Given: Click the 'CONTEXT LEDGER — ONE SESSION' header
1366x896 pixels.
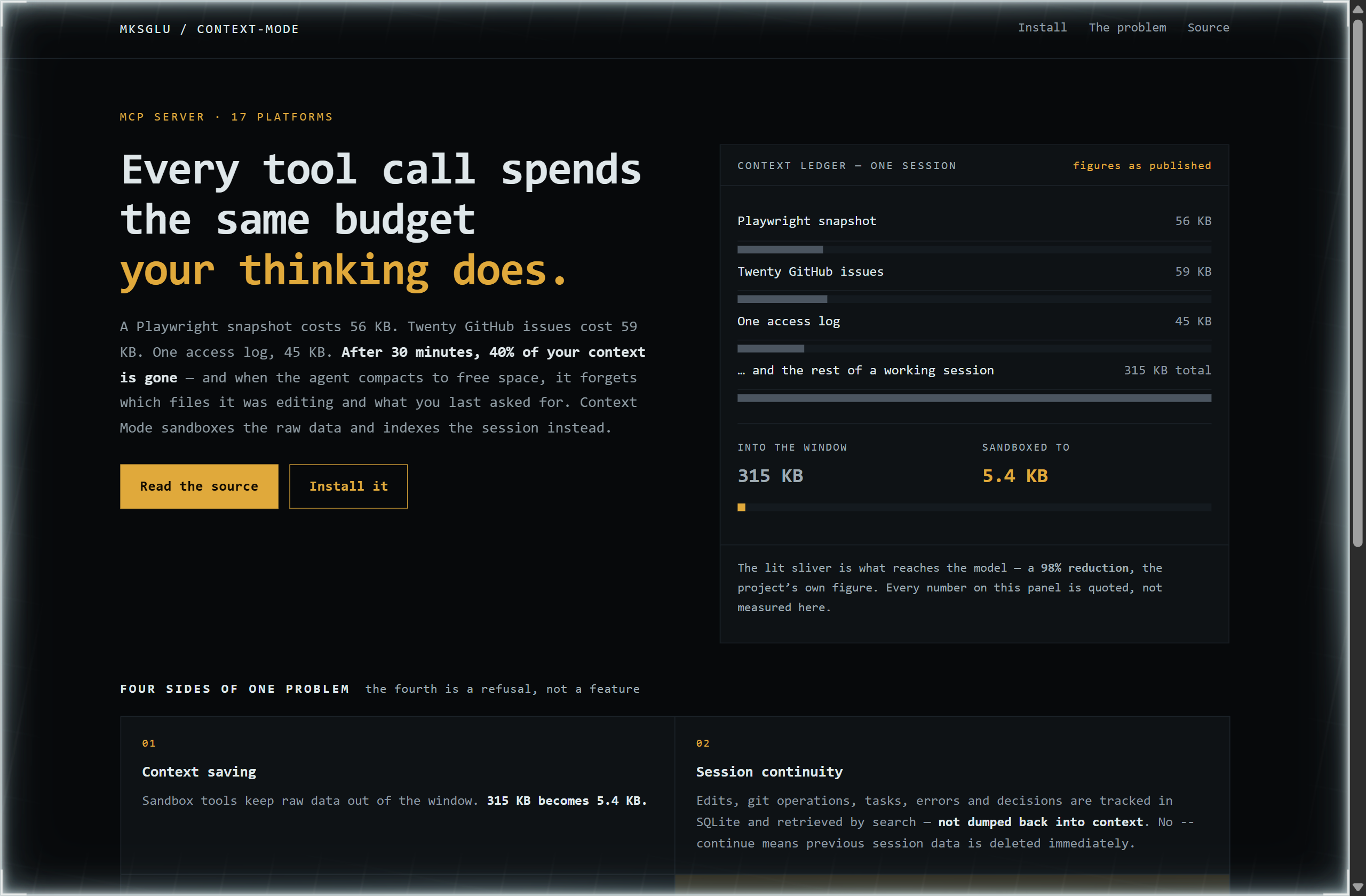Looking at the screenshot, I should coord(847,165).
